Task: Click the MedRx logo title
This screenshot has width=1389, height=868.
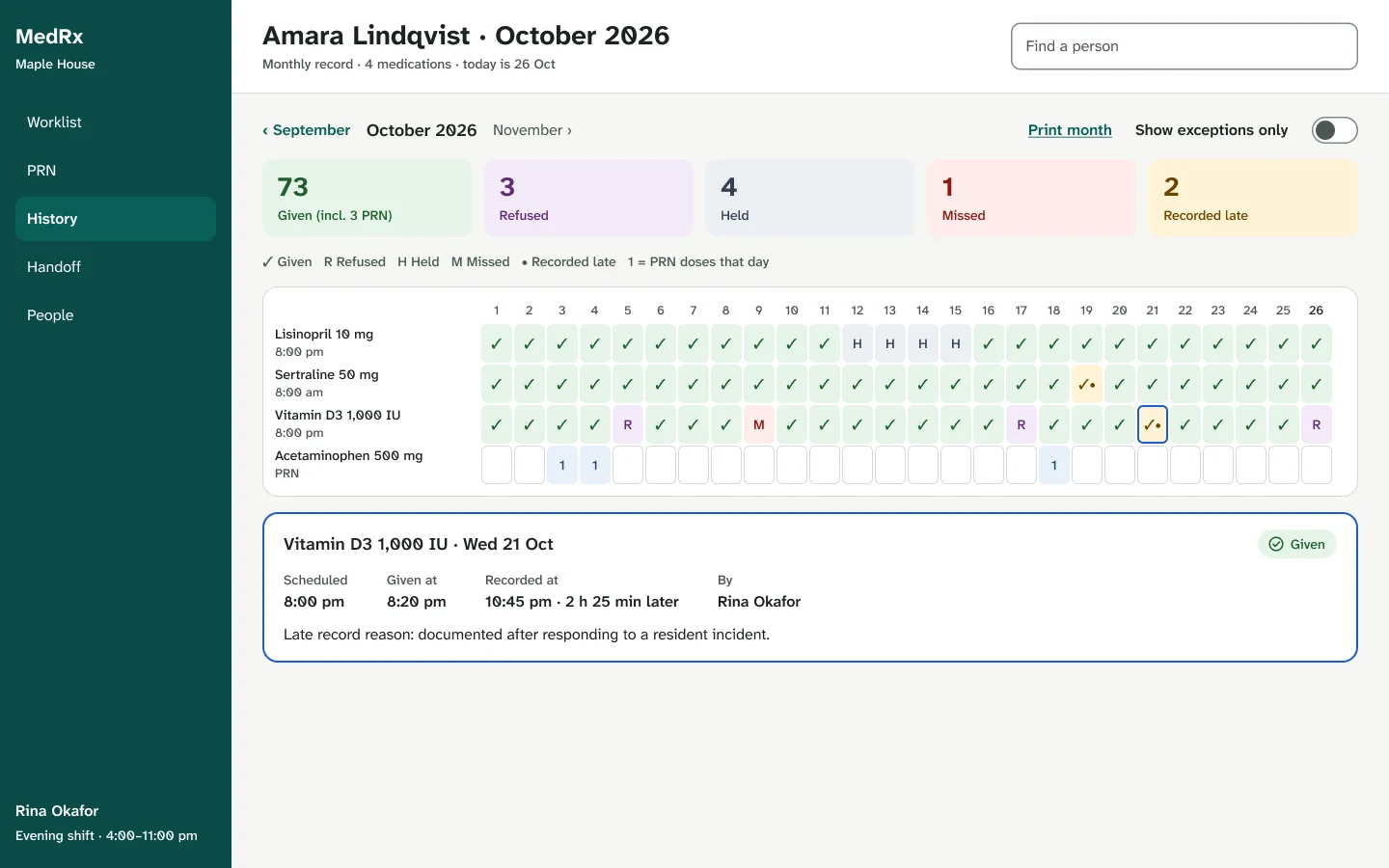Action: 49,37
